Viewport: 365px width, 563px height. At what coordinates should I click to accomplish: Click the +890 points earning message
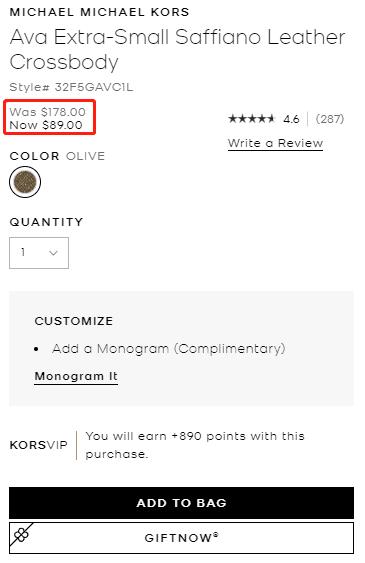[x=195, y=445]
